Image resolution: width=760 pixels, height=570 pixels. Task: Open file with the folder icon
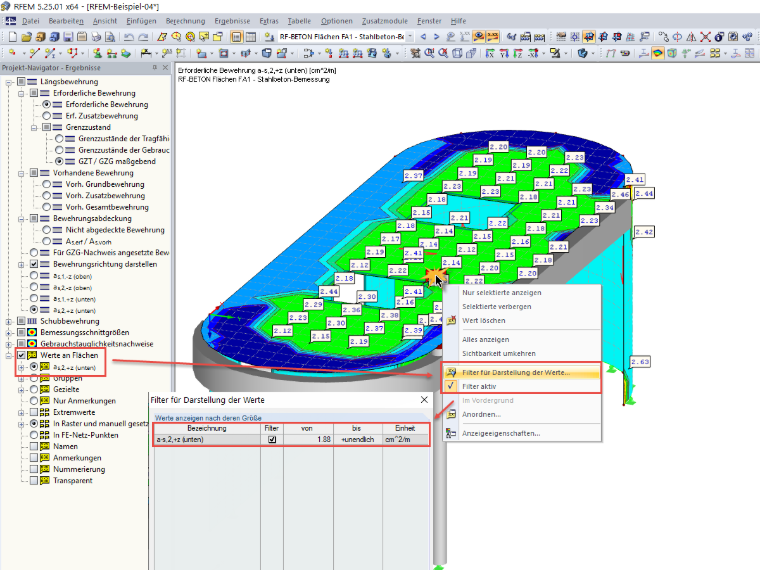coord(26,37)
